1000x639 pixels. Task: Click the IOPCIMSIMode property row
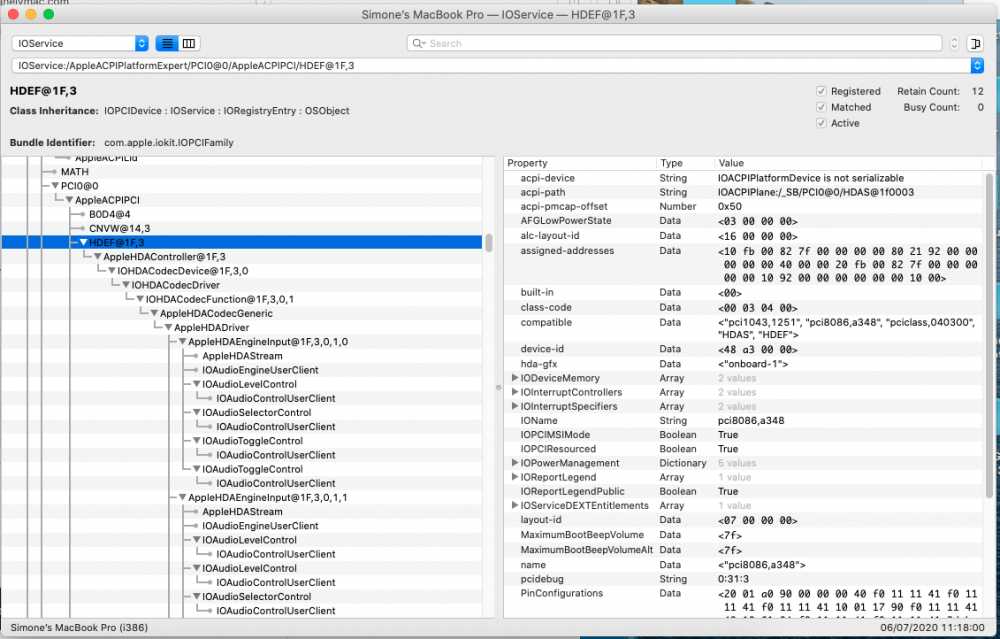pyautogui.click(x=744, y=434)
